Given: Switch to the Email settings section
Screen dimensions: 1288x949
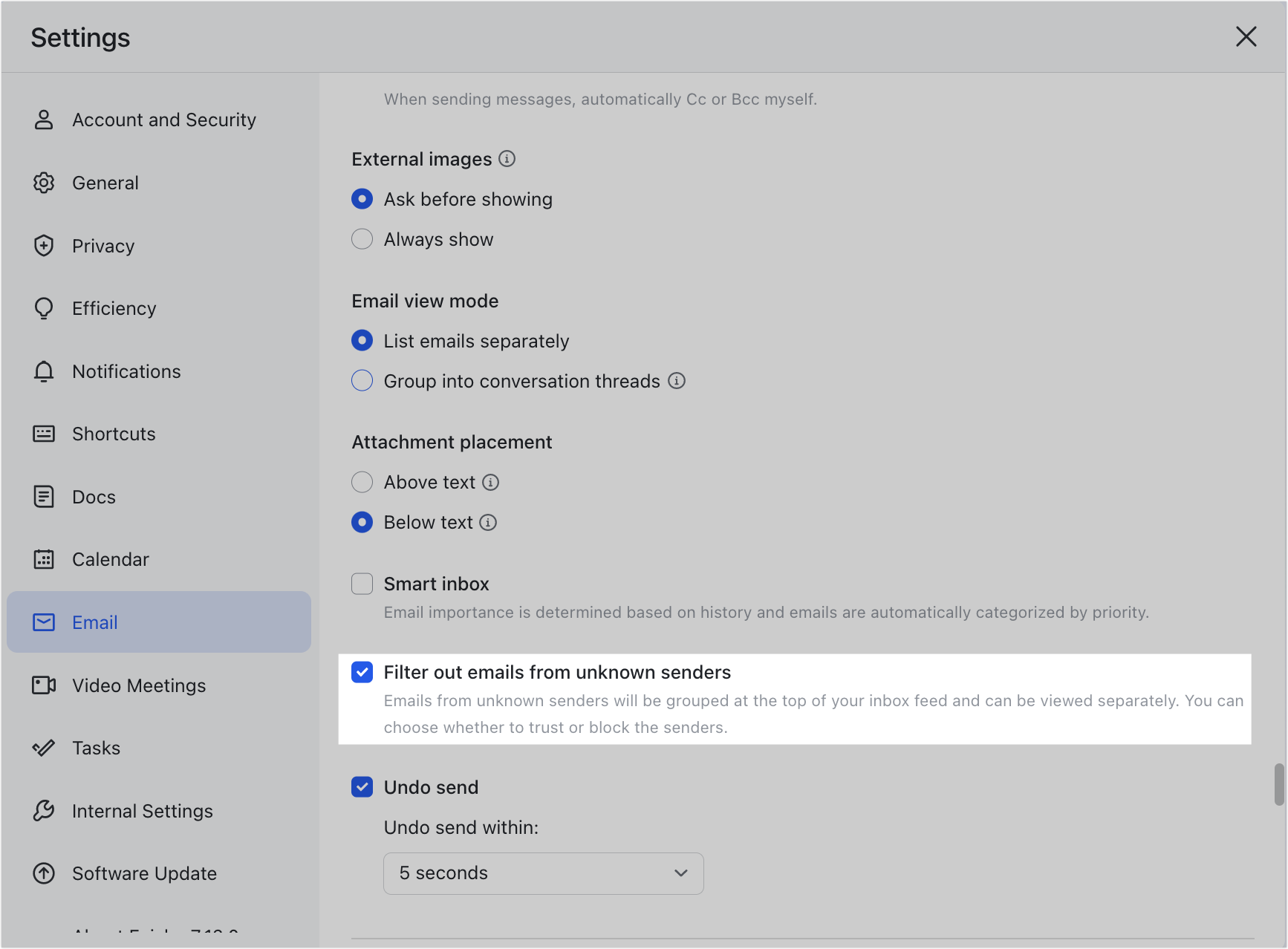Looking at the screenshot, I should coord(94,622).
